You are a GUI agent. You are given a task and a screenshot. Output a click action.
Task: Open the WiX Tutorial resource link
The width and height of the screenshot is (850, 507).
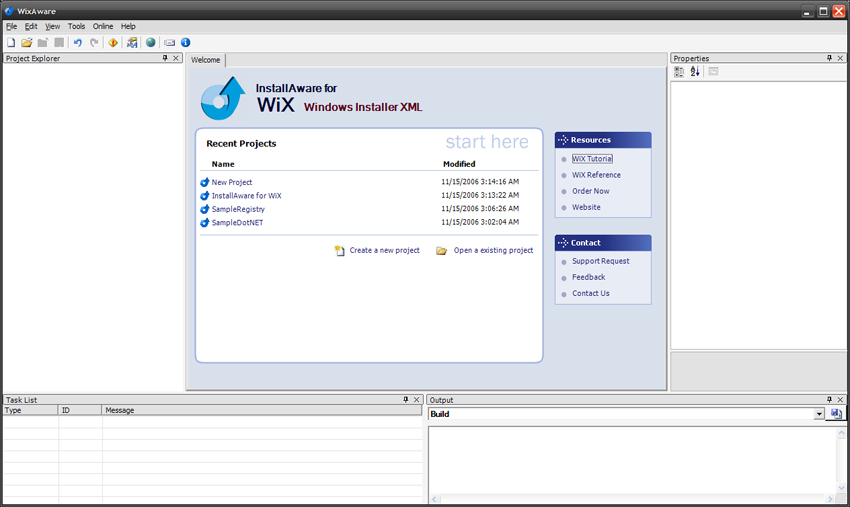click(593, 159)
